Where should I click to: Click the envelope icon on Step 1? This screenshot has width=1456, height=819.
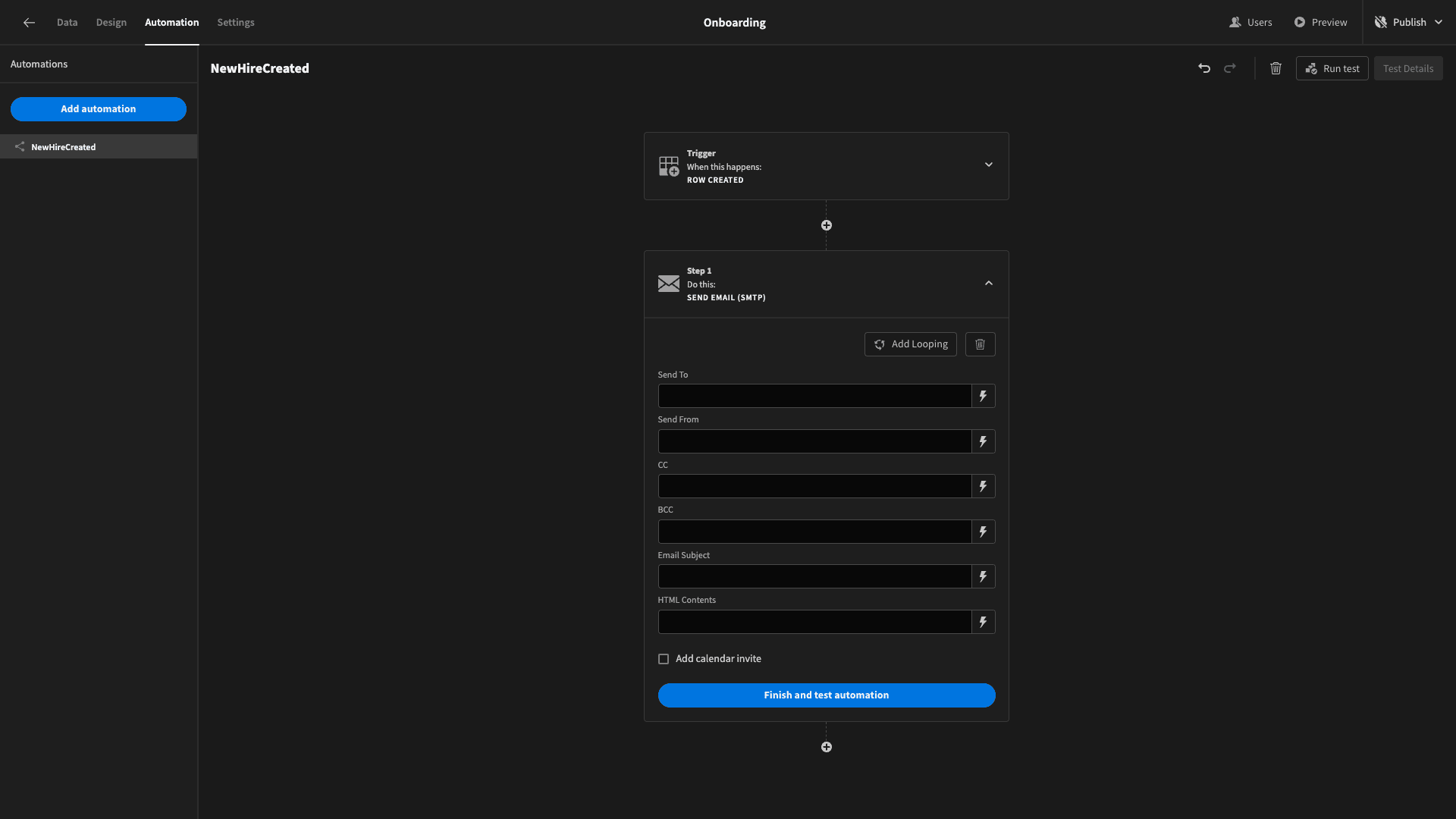[669, 284]
